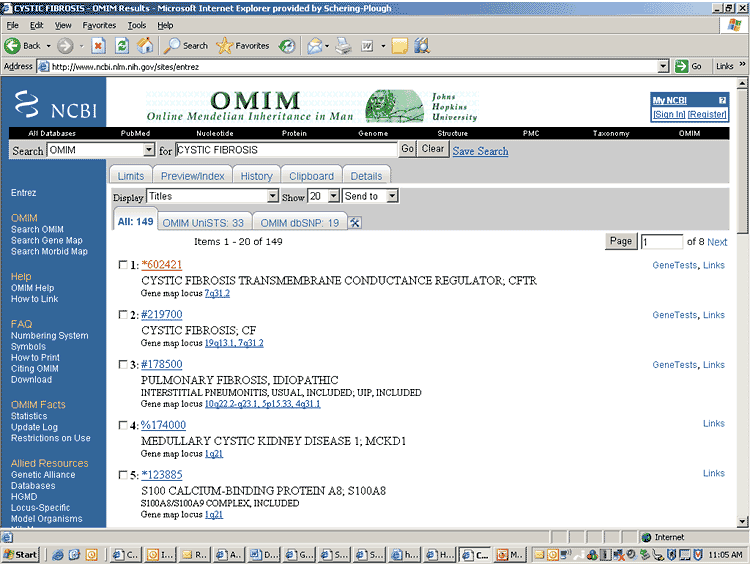Click the Internet Explorer quick launch icon
The width and height of the screenshot is (750, 565).
click(58, 555)
